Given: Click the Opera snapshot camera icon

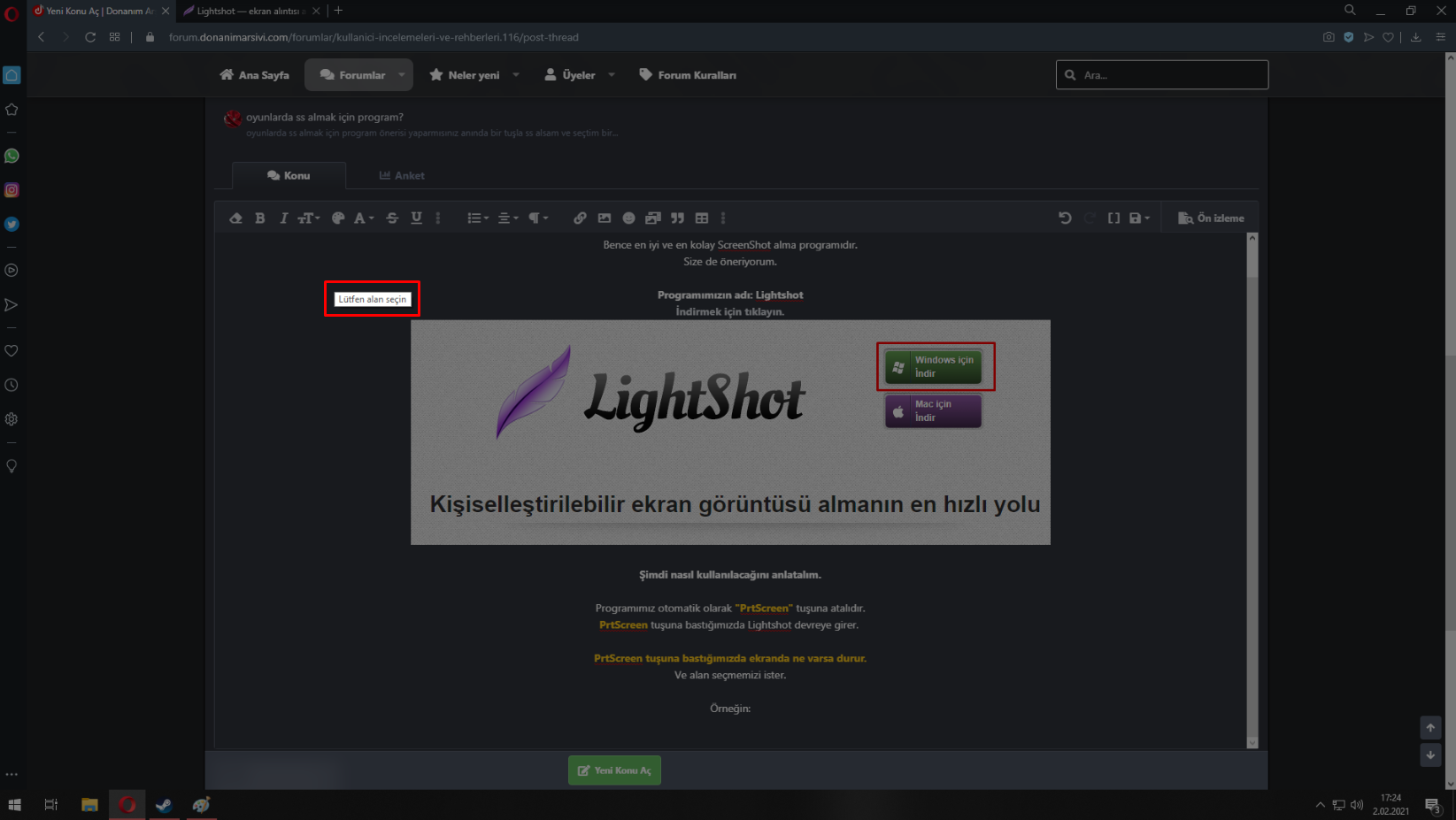Looking at the screenshot, I should pyautogui.click(x=1329, y=37).
